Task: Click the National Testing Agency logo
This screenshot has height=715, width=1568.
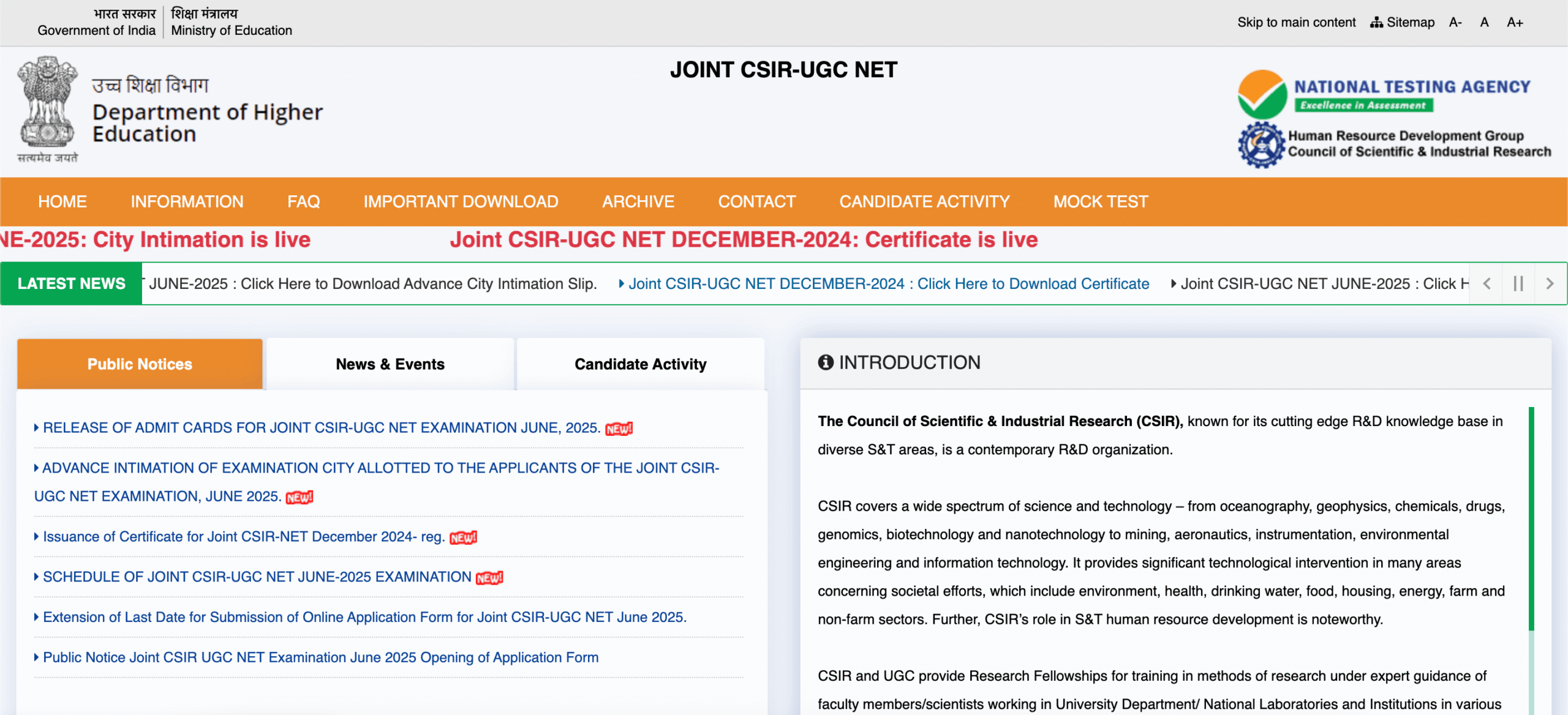Action: (1383, 95)
